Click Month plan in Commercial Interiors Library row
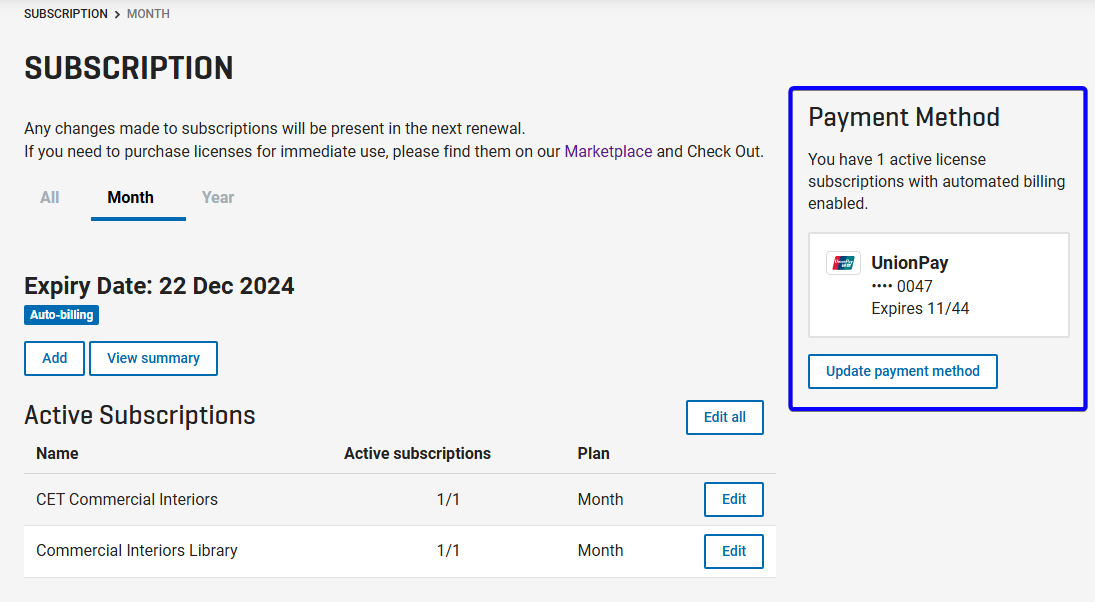This screenshot has width=1095, height=602. (601, 551)
